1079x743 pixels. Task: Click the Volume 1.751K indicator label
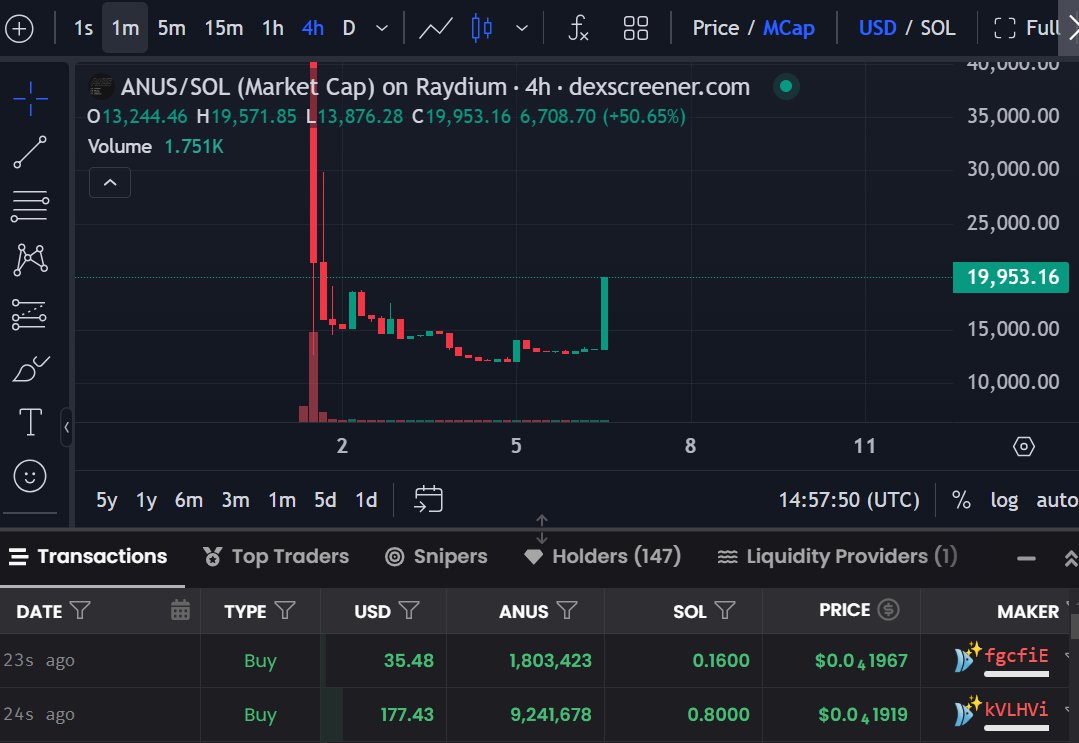pos(156,147)
